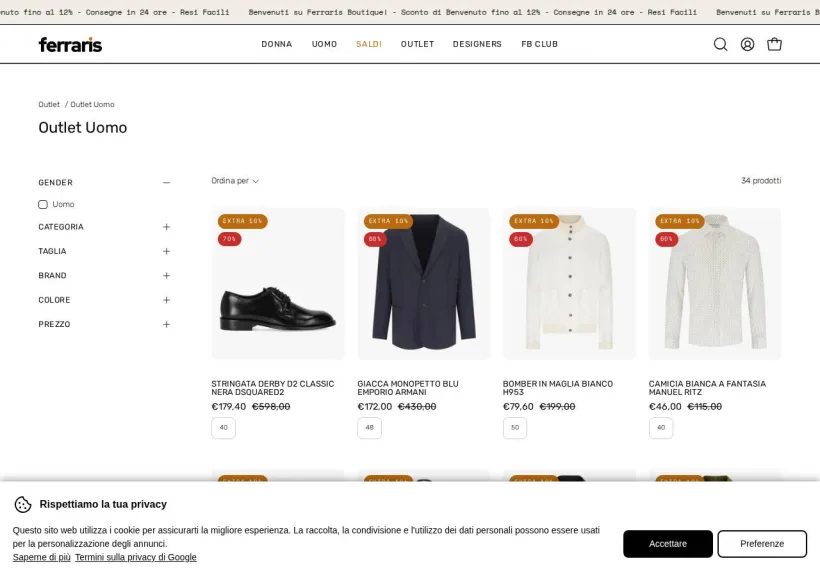The image size is (820, 577).
Task: Click the white patterned shirt image
Action: click(715, 282)
